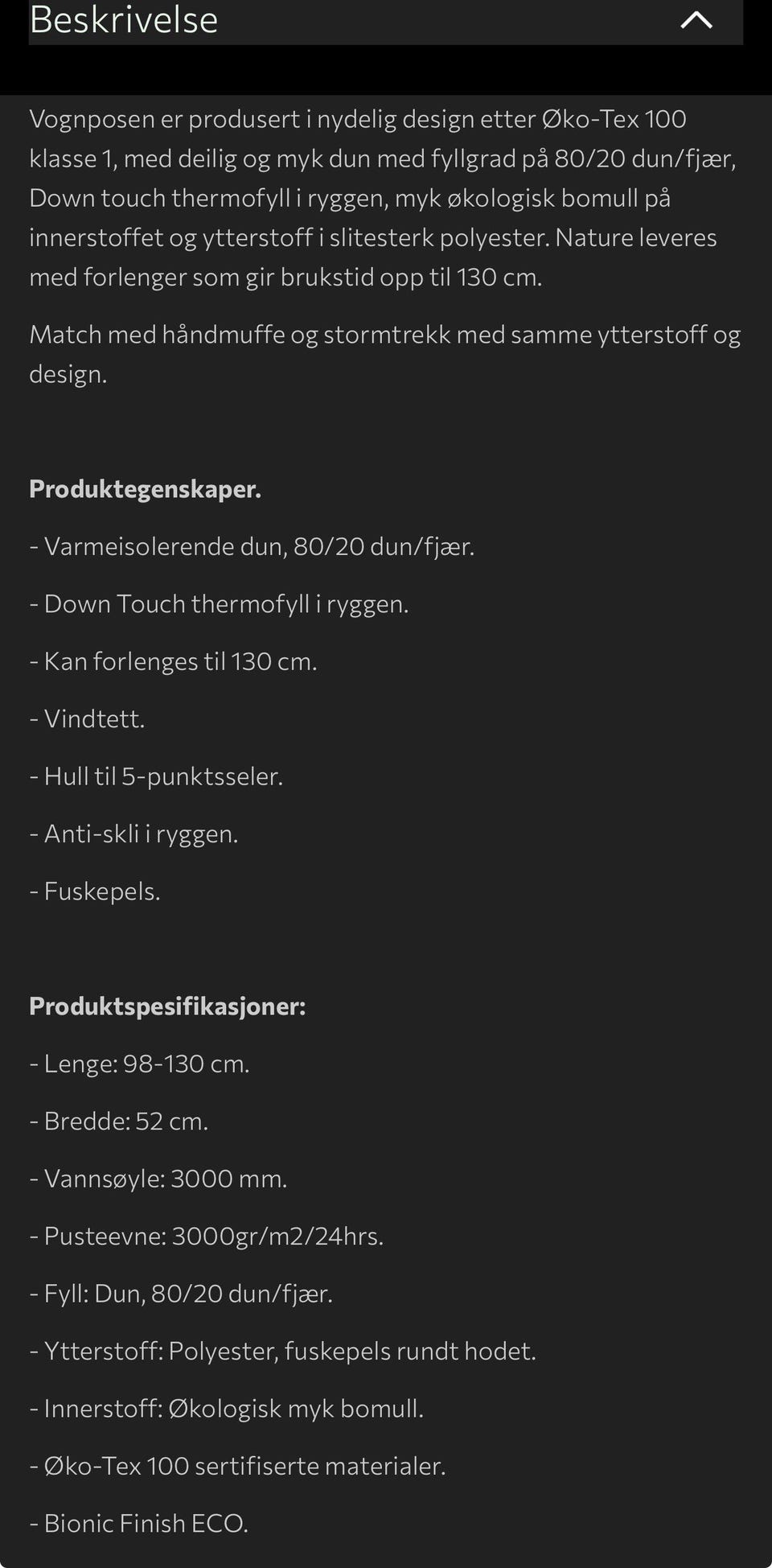Viewport: 772px width, 1568px height.
Task: Click the Lenge: 98-130 cm specification
Action: pos(139,1064)
